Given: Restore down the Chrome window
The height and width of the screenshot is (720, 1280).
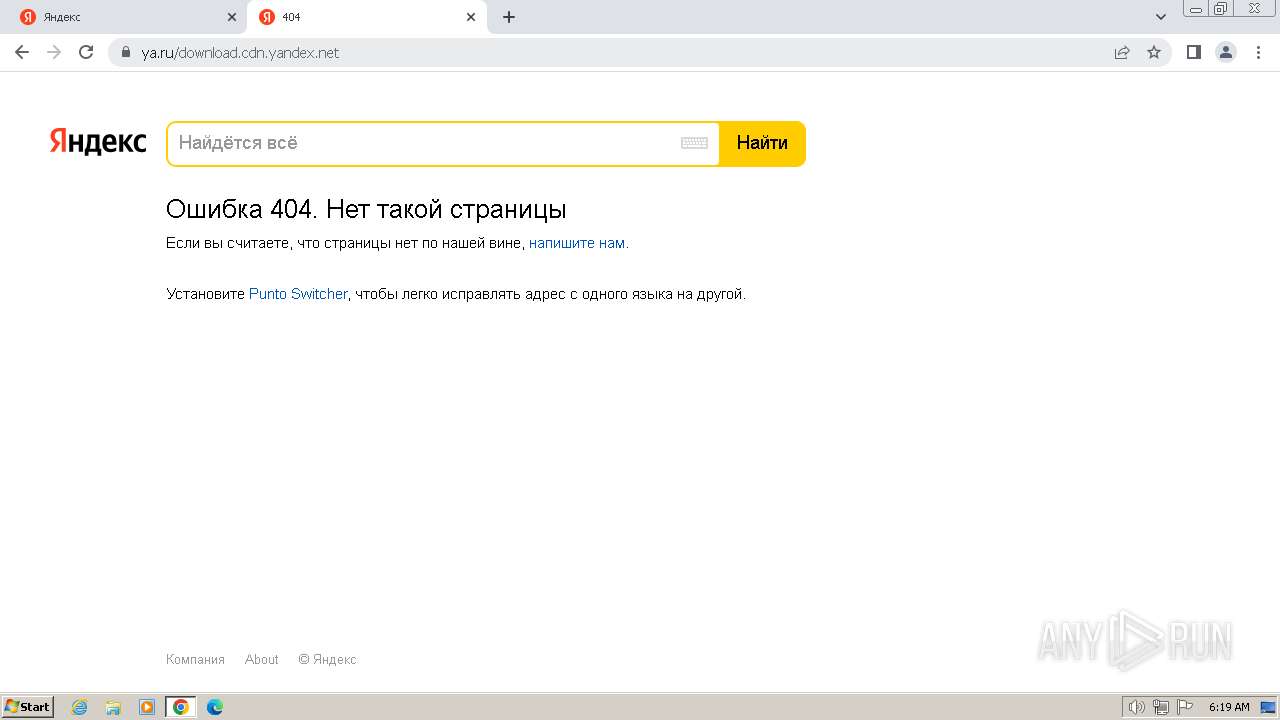Looking at the screenshot, I should [1221, 9].
